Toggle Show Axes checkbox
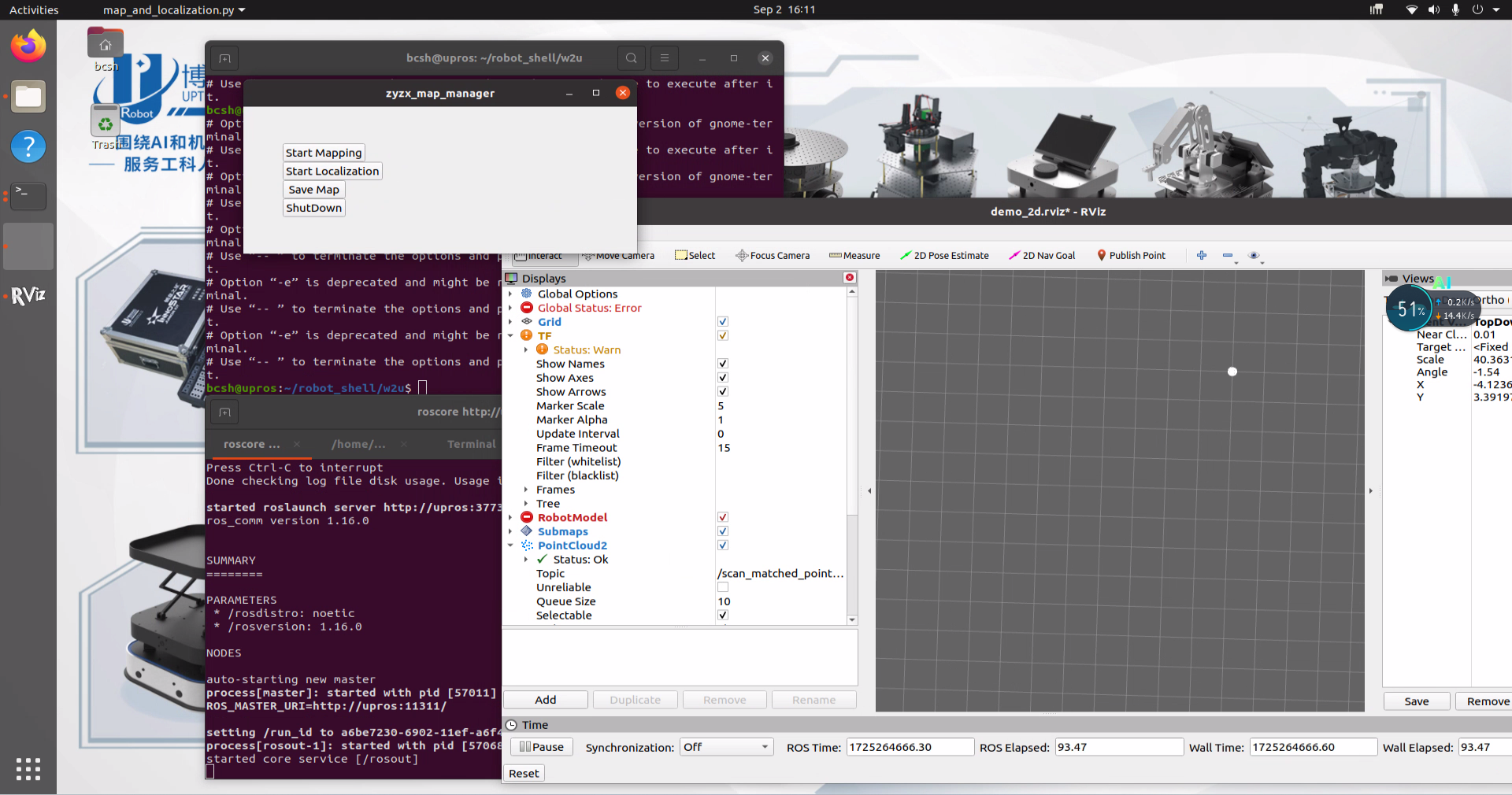 (723, 378)
